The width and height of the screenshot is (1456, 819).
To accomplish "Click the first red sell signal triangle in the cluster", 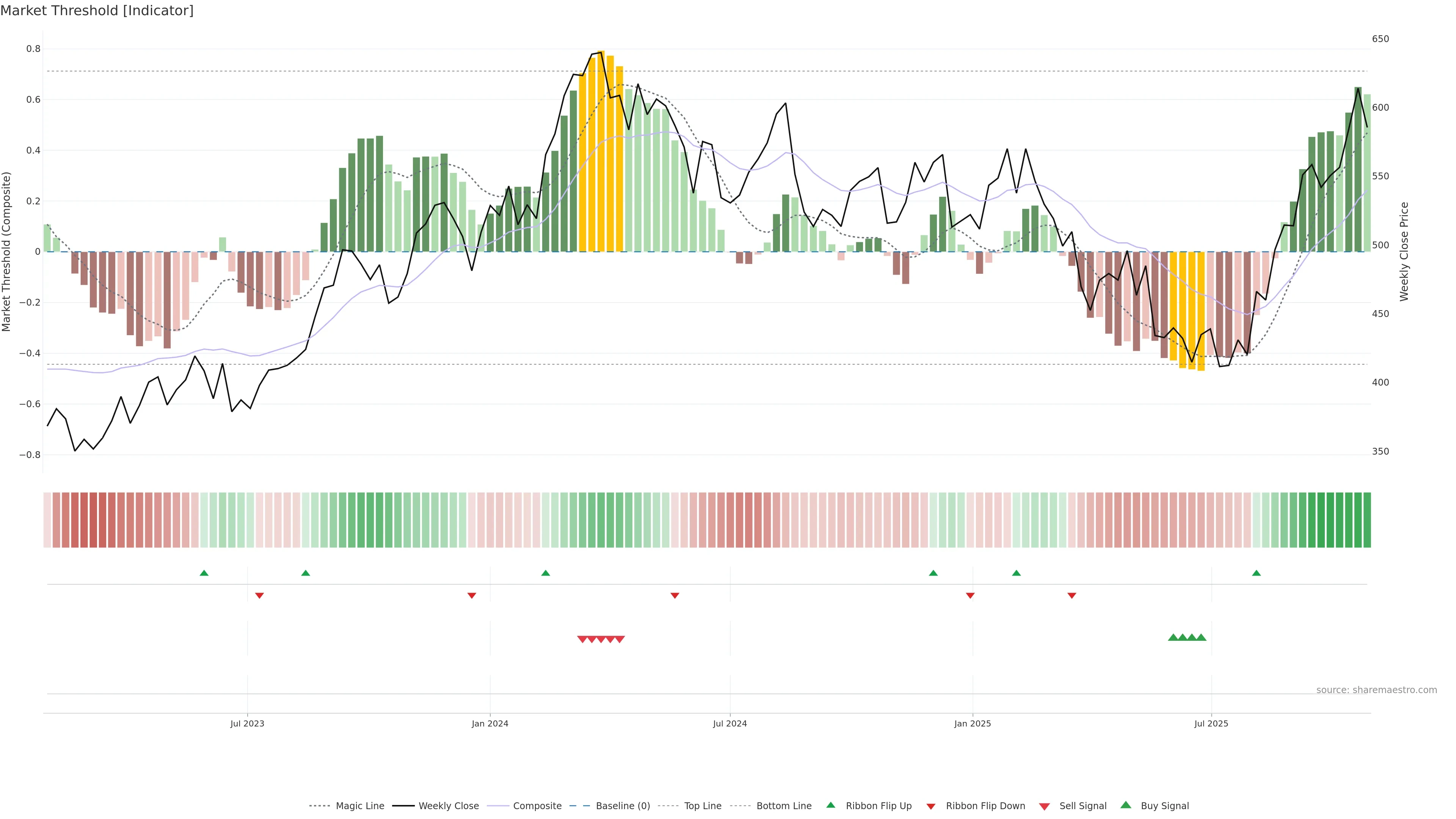I will pyautogui.click(x=582, y=639).
